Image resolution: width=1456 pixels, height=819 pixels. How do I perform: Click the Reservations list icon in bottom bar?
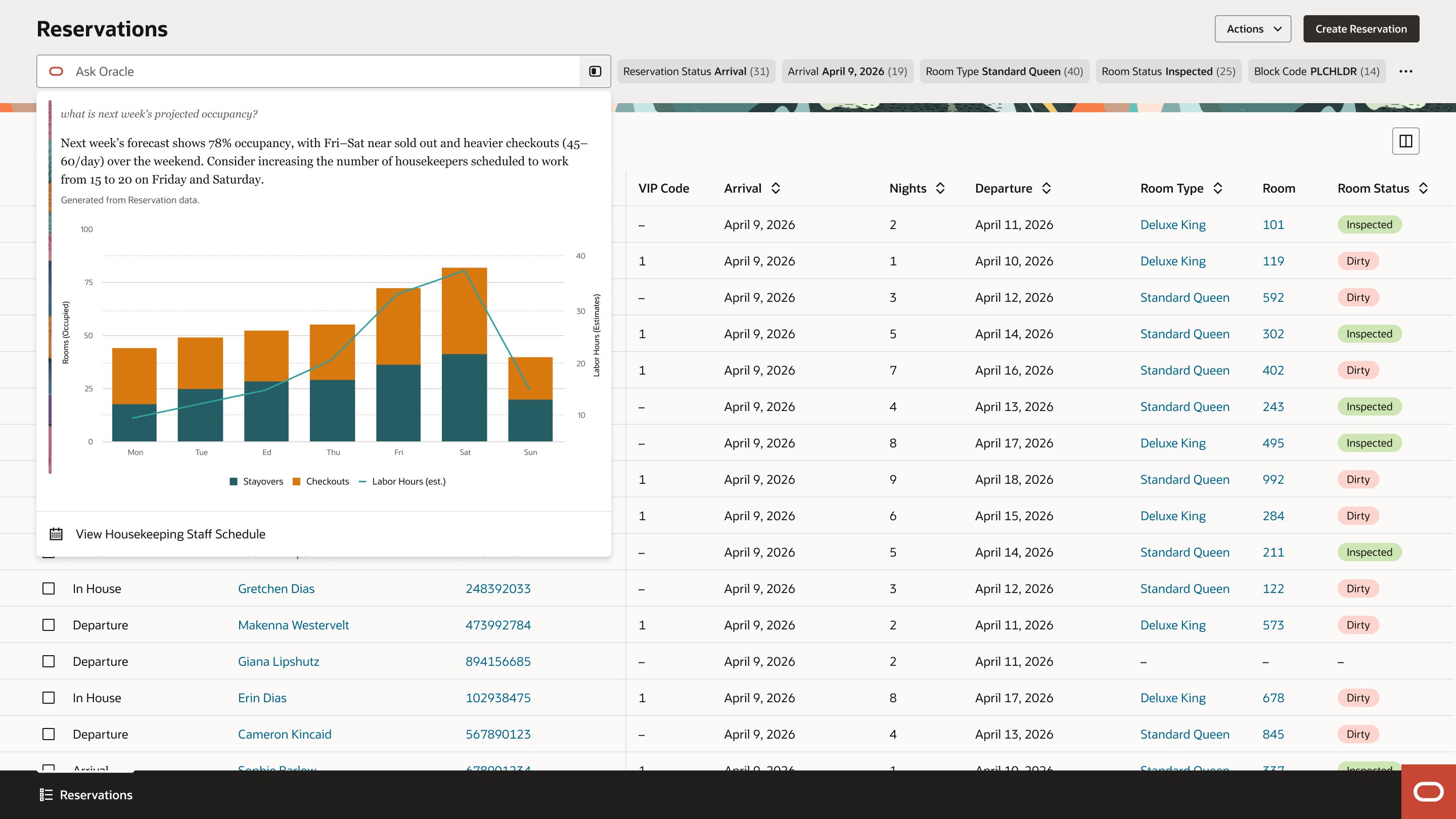tap(46, 795)
